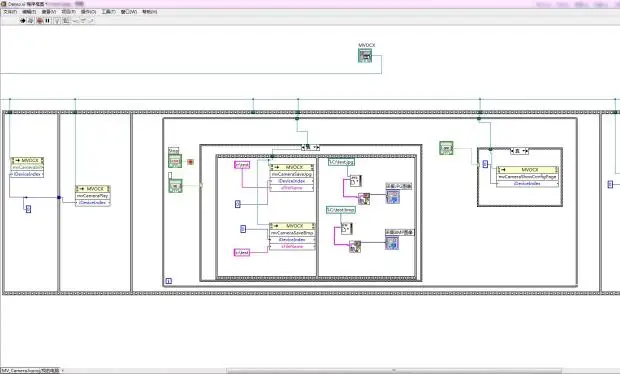This screenshot has height=374, width=620.
Task: Select pink string constant wired to mvCameraSaveJpg
Action: click(242, 165)
